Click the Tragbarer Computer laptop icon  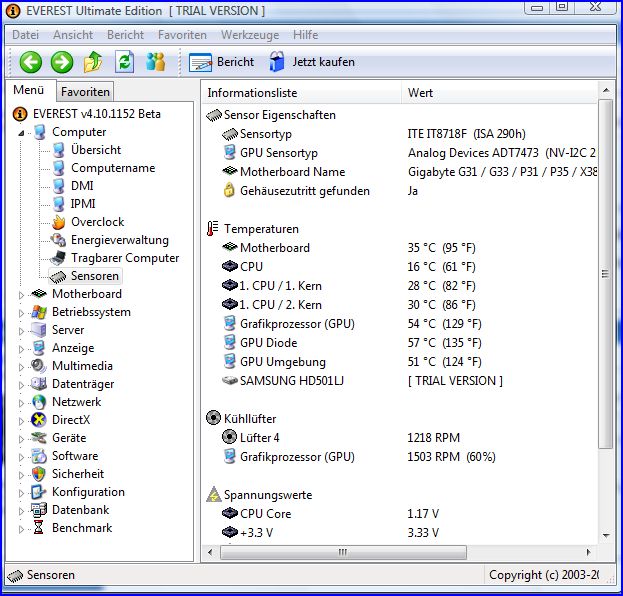click(58, 258)
